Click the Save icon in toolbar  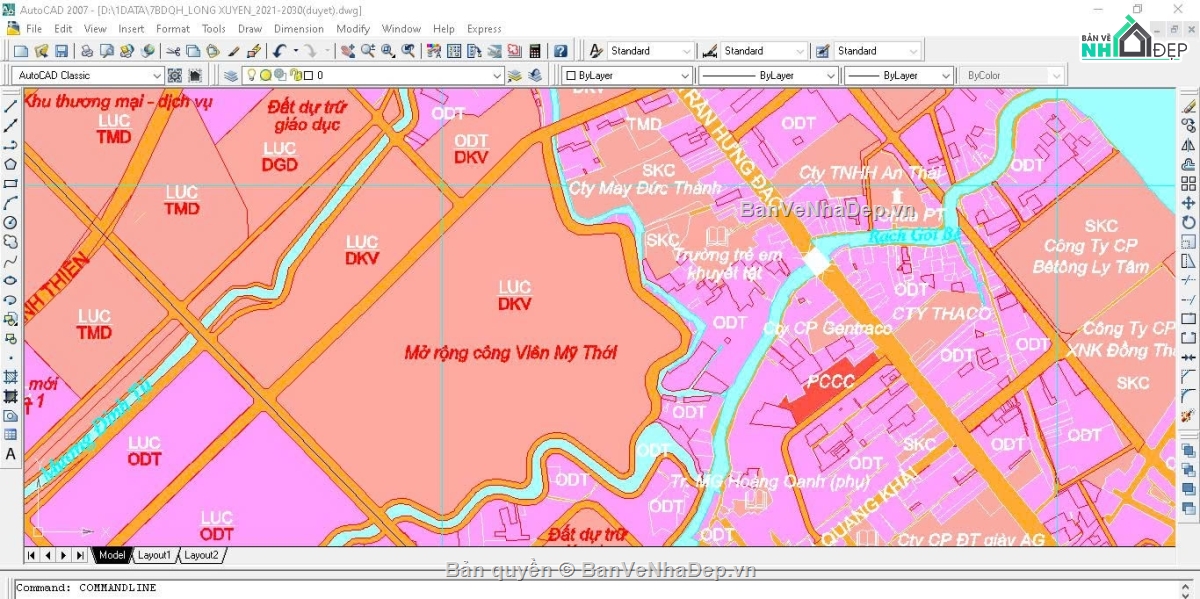click(61, 51)
